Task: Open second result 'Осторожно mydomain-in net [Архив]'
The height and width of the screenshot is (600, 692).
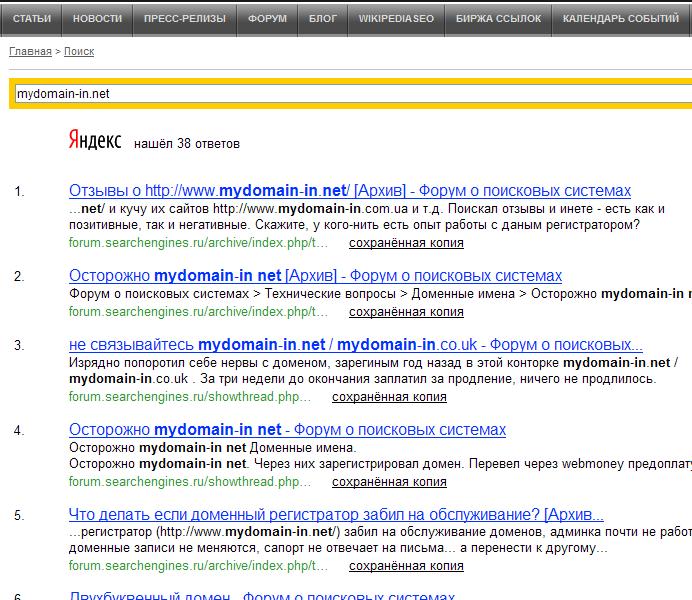Action: point(315,275)
